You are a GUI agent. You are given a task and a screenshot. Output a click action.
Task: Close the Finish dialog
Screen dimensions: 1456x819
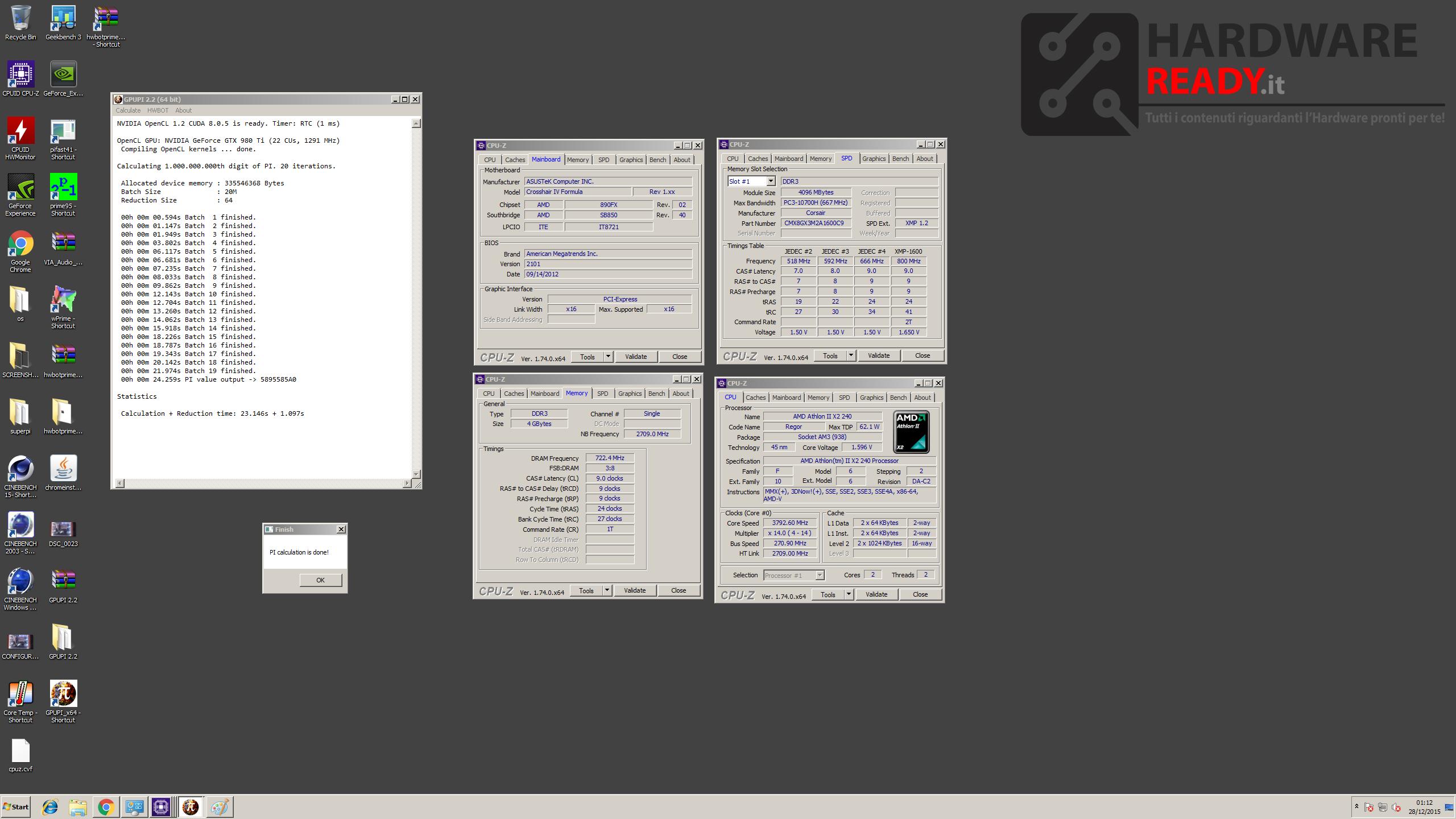[x=341, y=529]
